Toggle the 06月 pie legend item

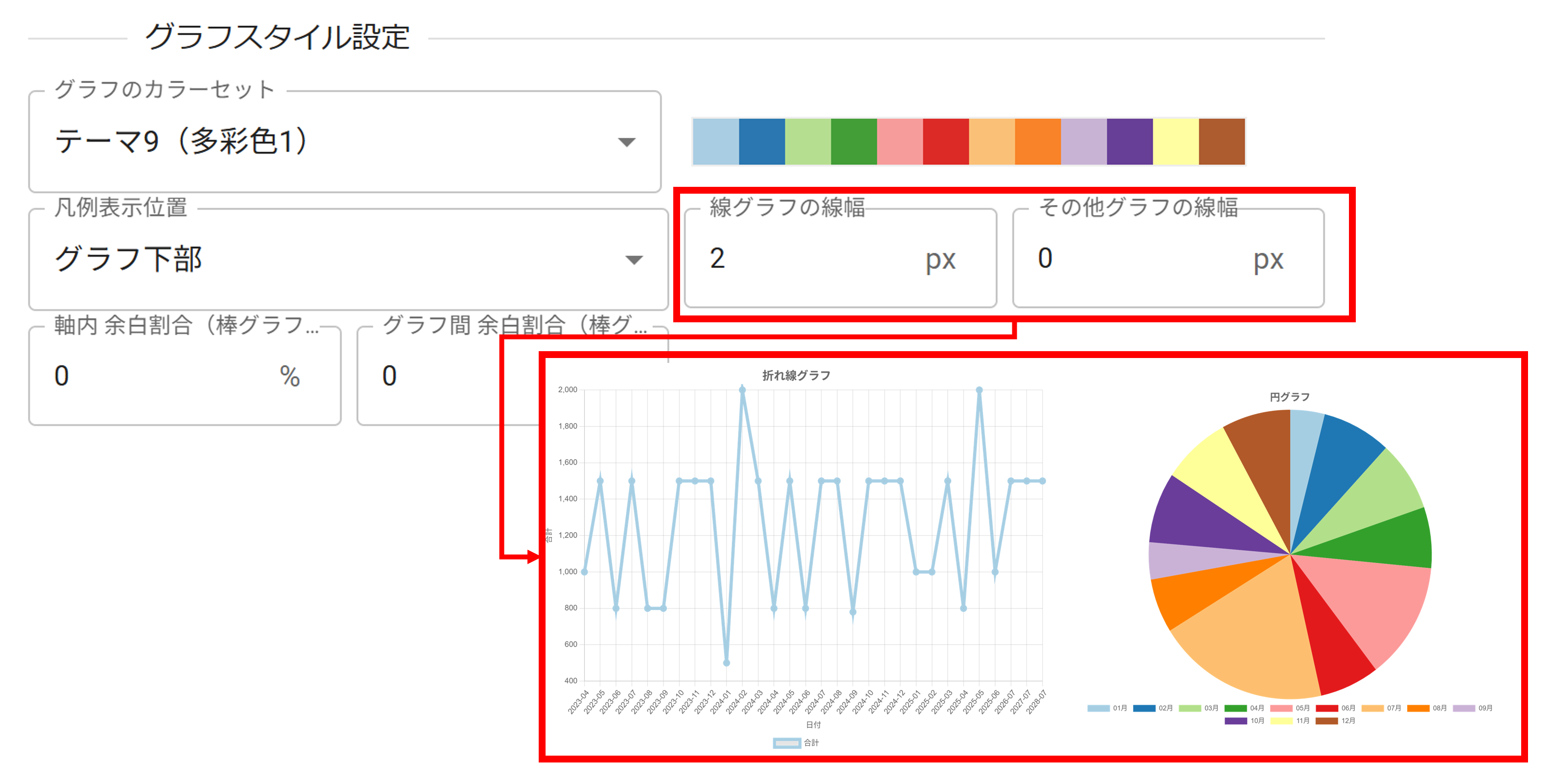(1336, 708)
